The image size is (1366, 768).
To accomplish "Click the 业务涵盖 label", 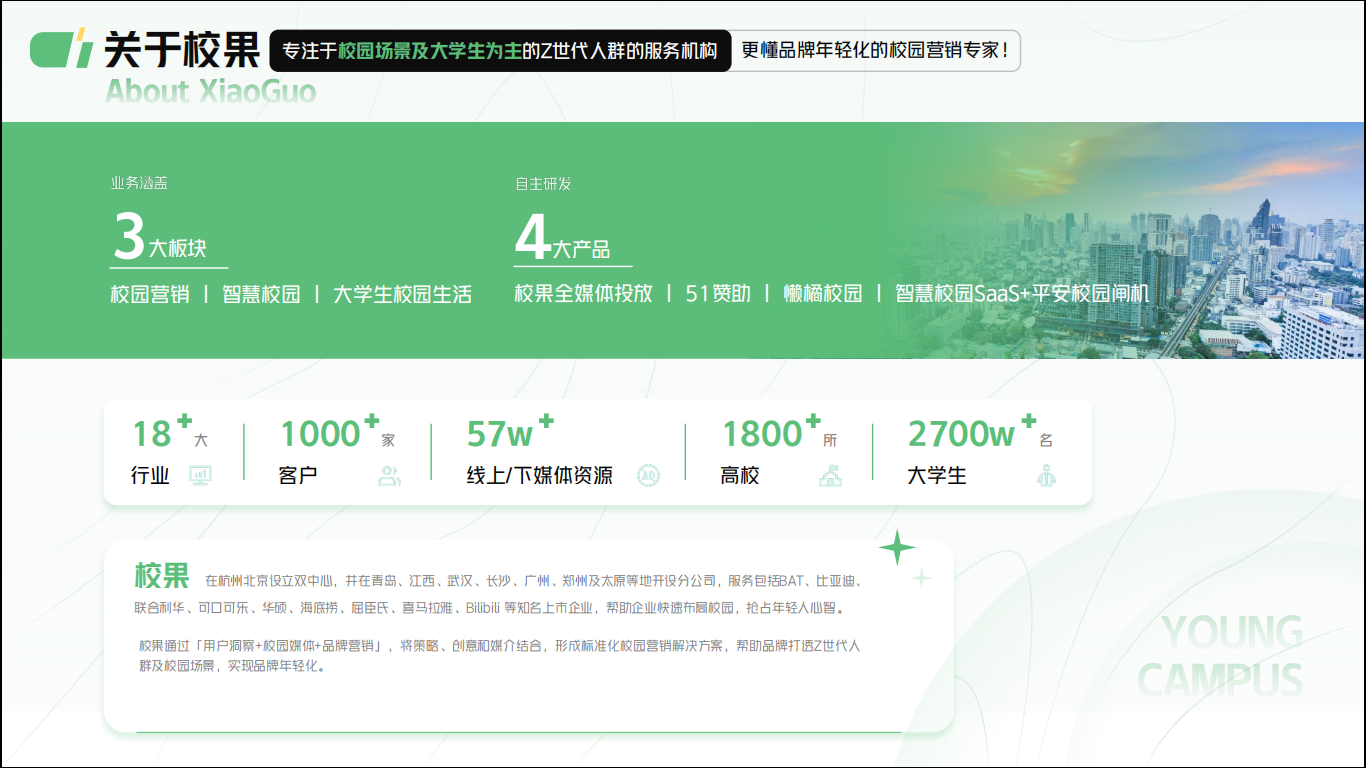I will coord(139,183).
